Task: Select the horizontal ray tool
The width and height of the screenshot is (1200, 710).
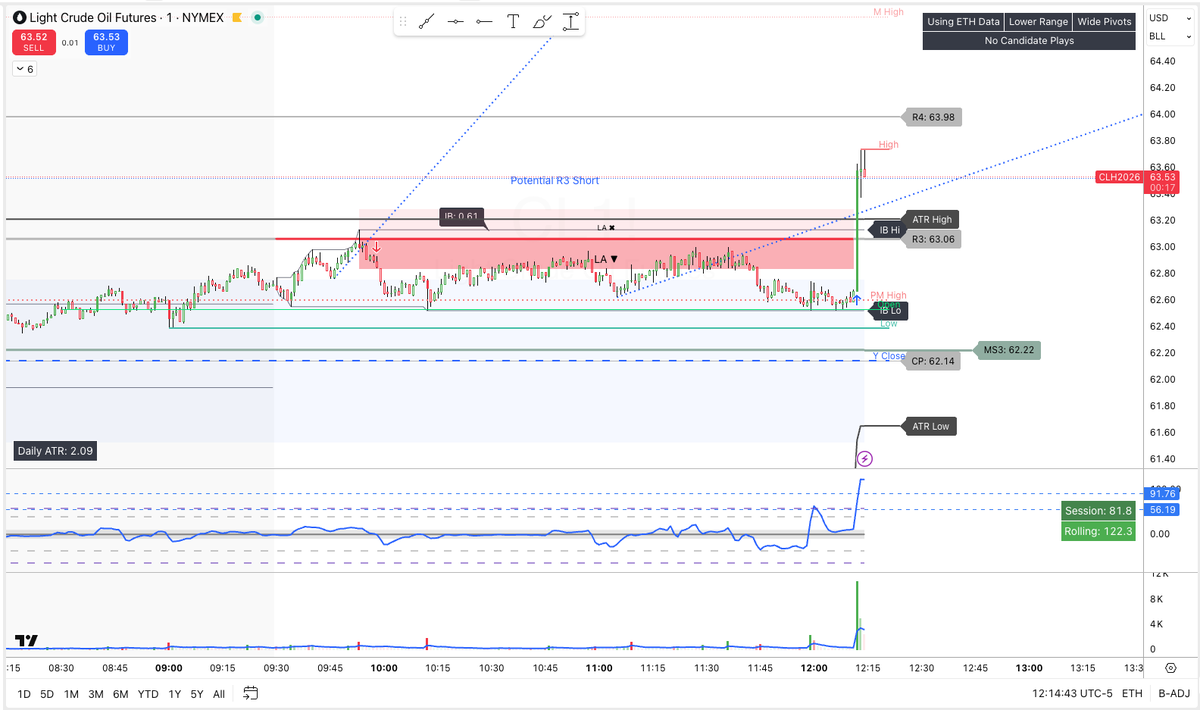Action: tap(484, 21)
